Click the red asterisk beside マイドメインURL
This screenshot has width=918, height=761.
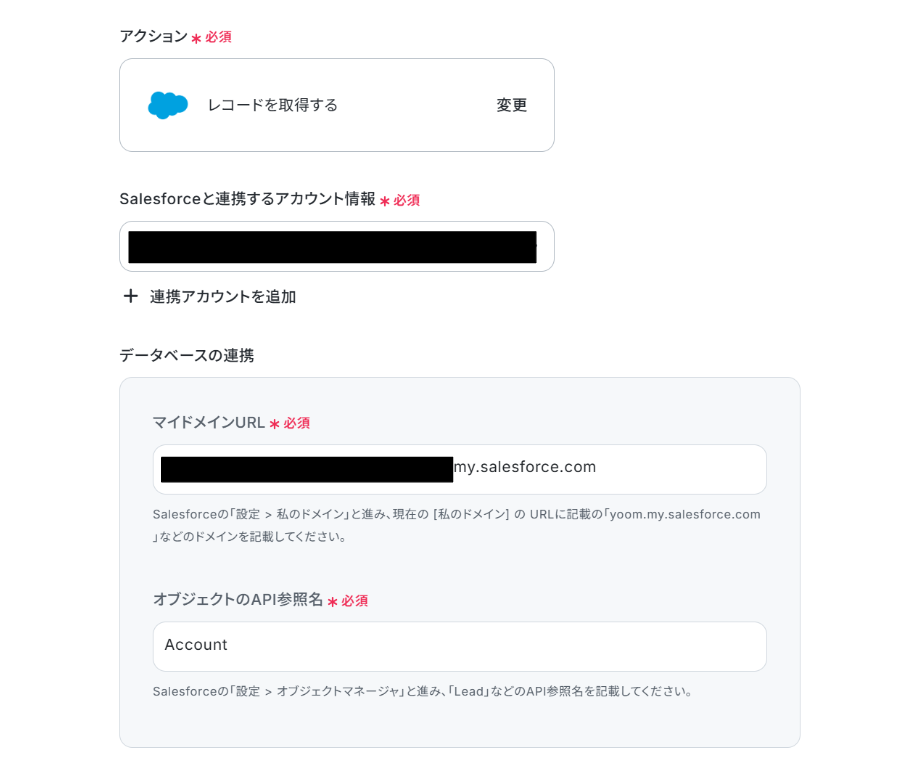[274, 424]
